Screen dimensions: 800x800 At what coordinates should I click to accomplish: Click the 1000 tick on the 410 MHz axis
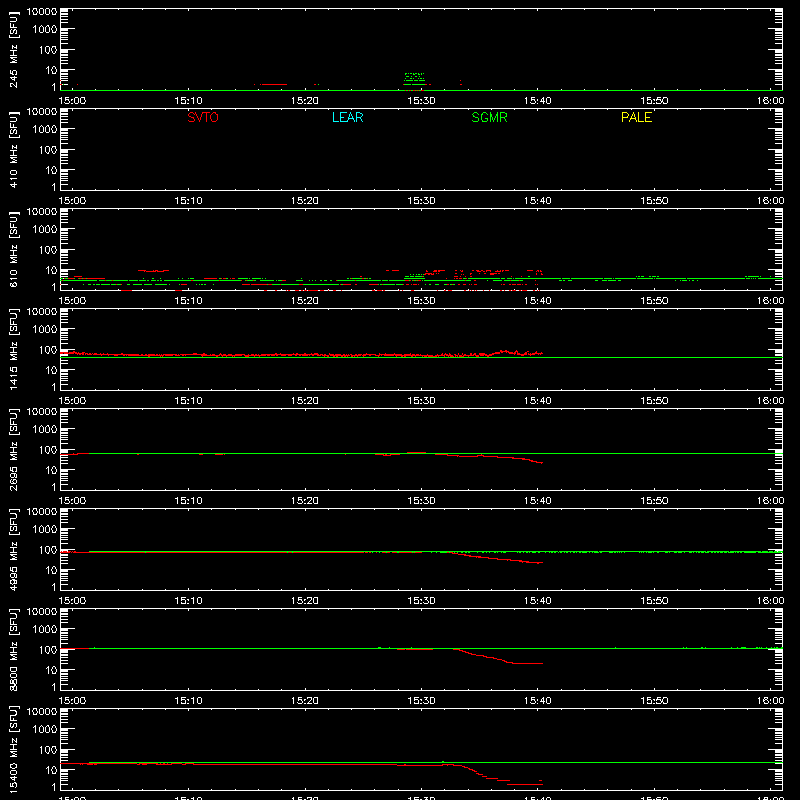pyautogui.click(x=45, y=130)
